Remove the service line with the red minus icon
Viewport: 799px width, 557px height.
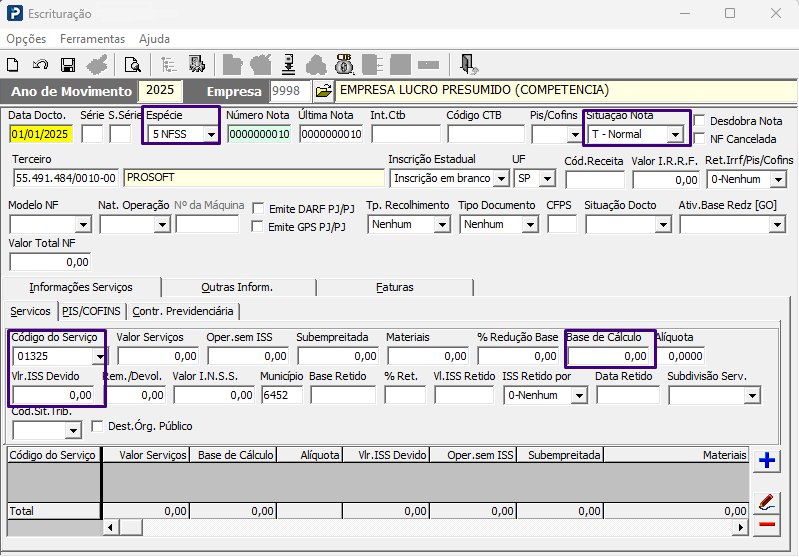point(766,525)
